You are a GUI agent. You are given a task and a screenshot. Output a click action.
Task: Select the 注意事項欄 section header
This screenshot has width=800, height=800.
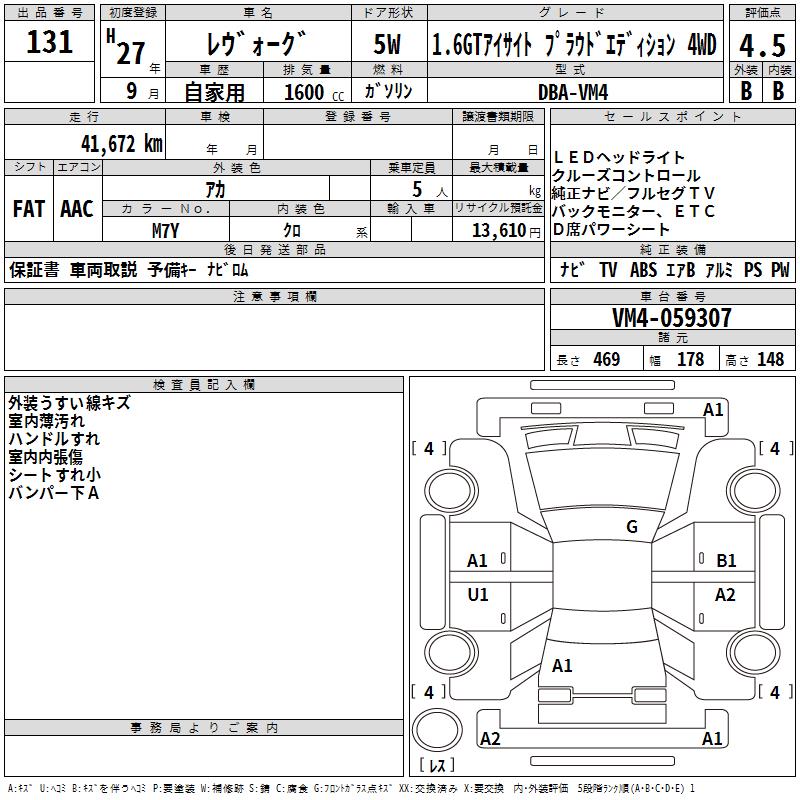pyautogui.click(x=274, y=296)
